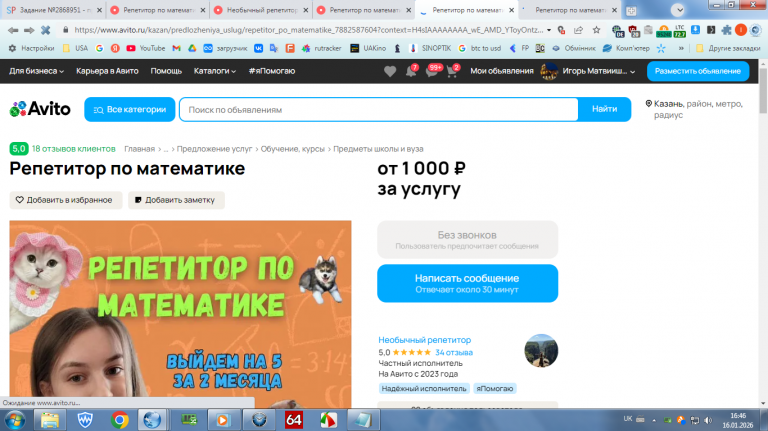Click the volume icon in system tray
The height and width of the screenshot is (431, 768).
point(708,420)
